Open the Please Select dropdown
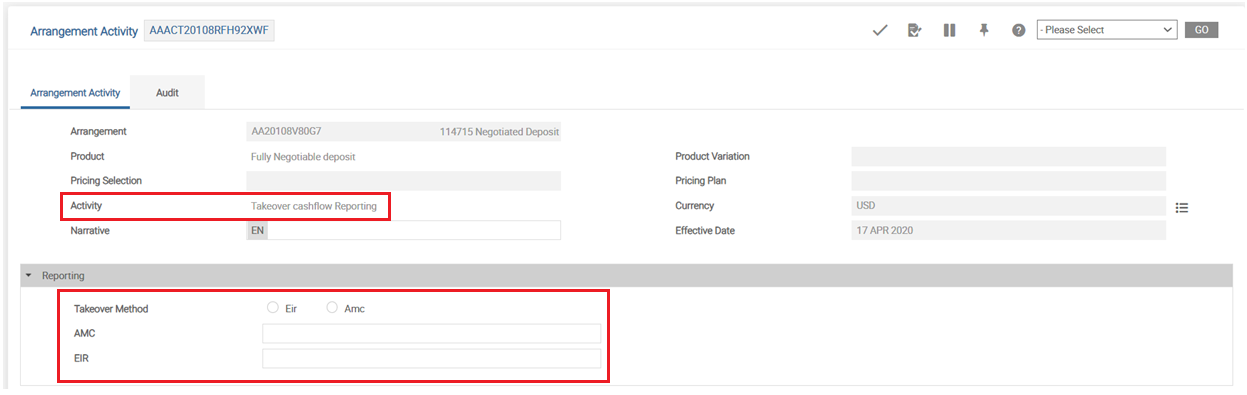This screenshot has width=1247, height=395. pyautogui.click(x=1107, y=30)
